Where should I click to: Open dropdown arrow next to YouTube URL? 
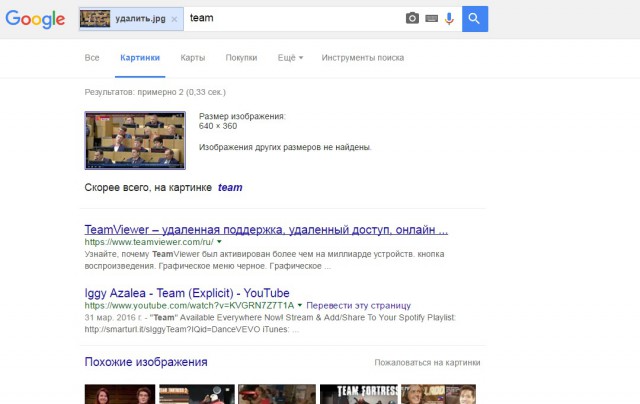pos(300,305)
